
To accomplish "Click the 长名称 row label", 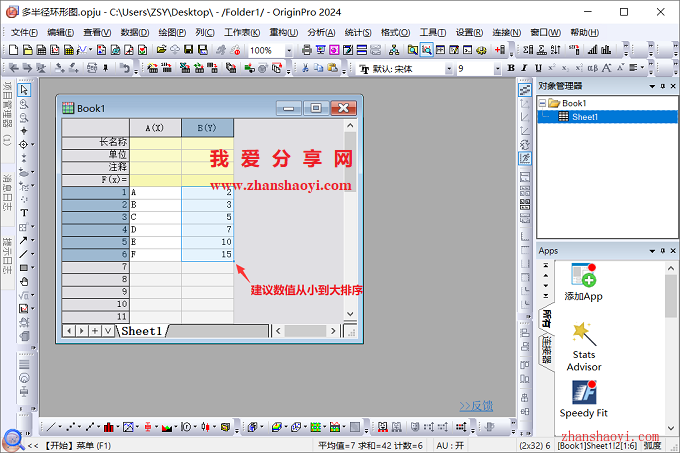I will (95, 142).
